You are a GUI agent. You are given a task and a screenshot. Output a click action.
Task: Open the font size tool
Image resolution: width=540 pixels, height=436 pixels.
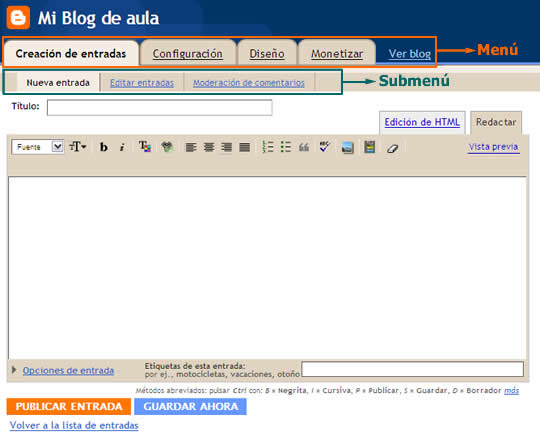(x=77, y=147)
